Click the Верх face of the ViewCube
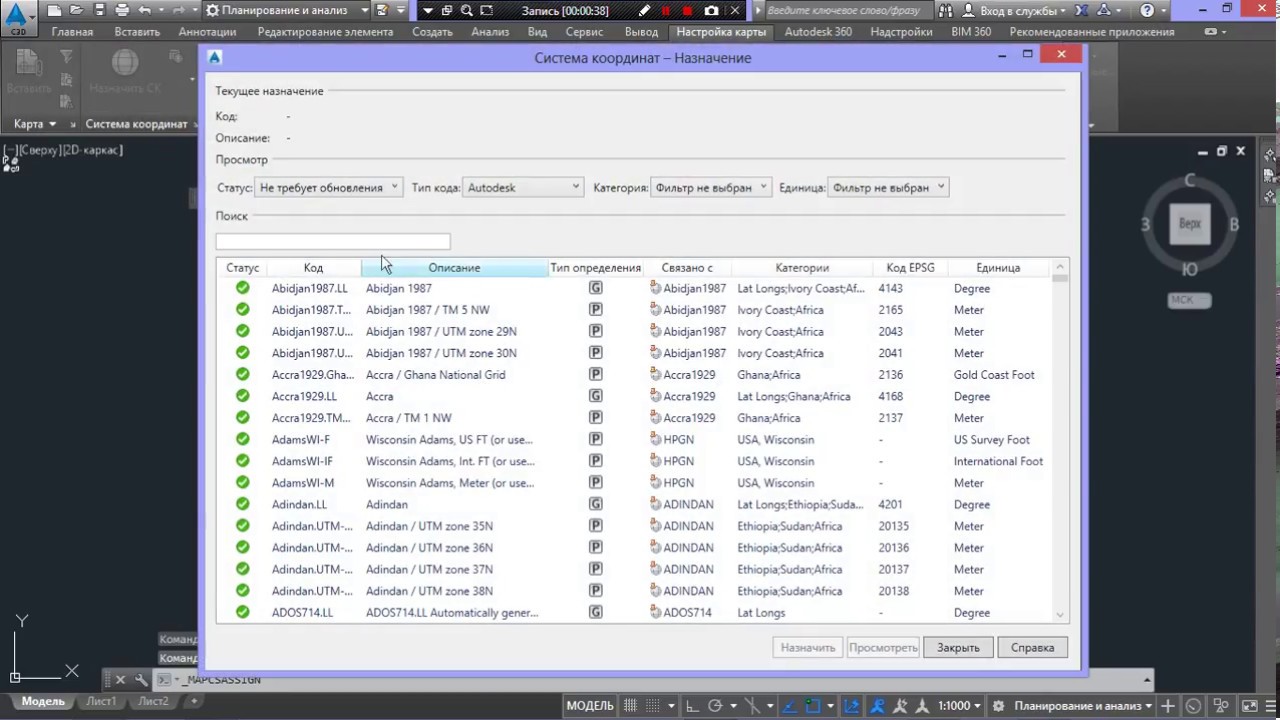This screenshot has width=1280, height=720. pos(1190,223)
